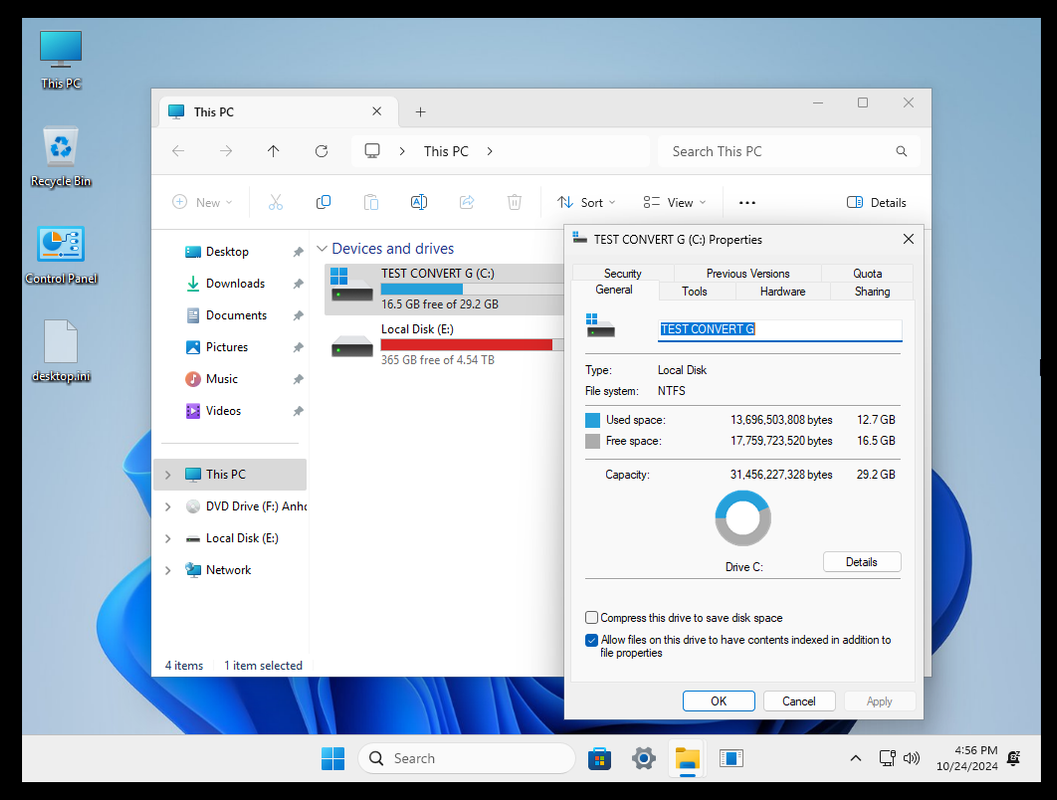The image size is (1057, 800).
Task: Refresh the This PC view
Action: [x=322, y=151]
